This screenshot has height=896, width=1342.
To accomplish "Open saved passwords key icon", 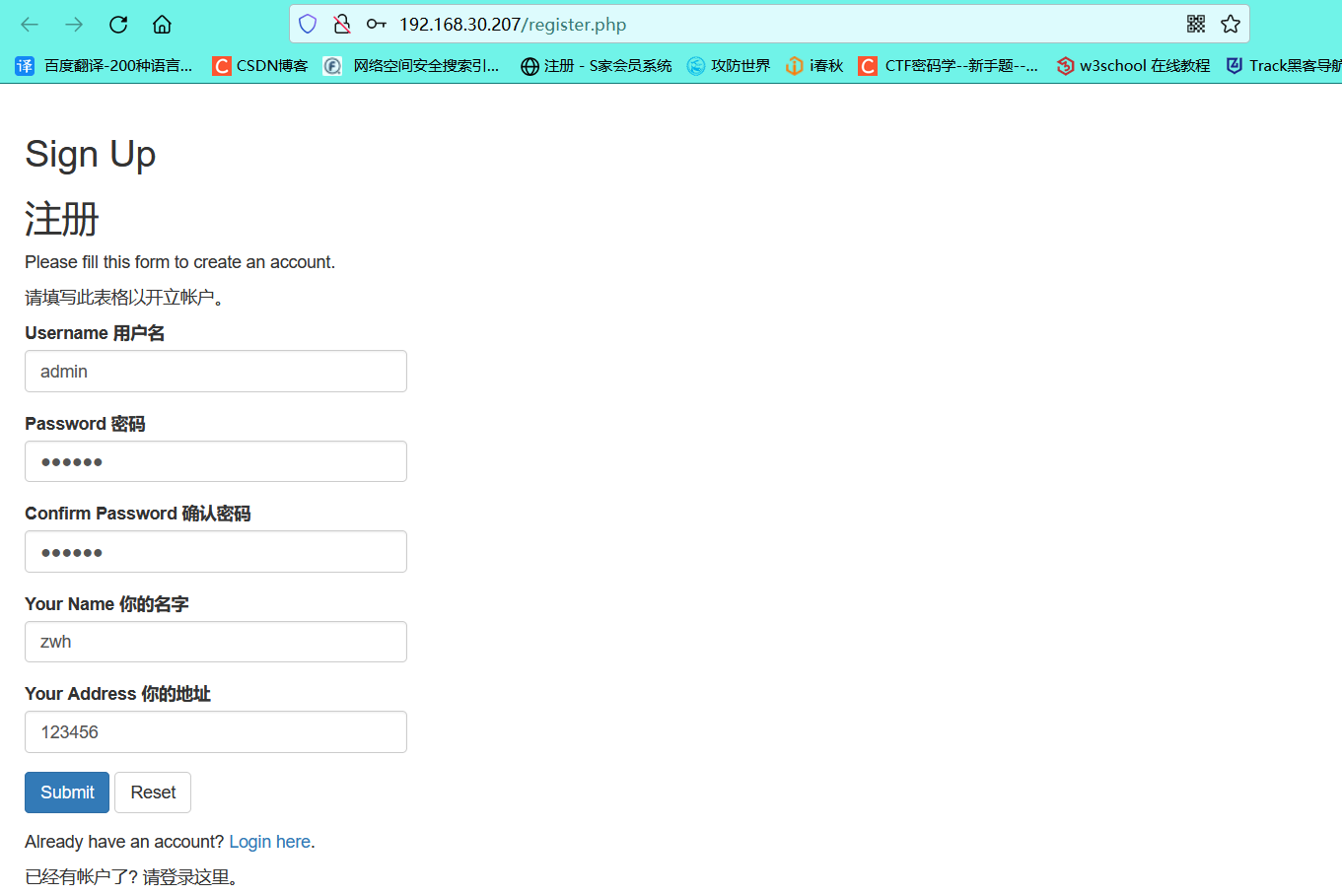I will click(x=376, y=24).
